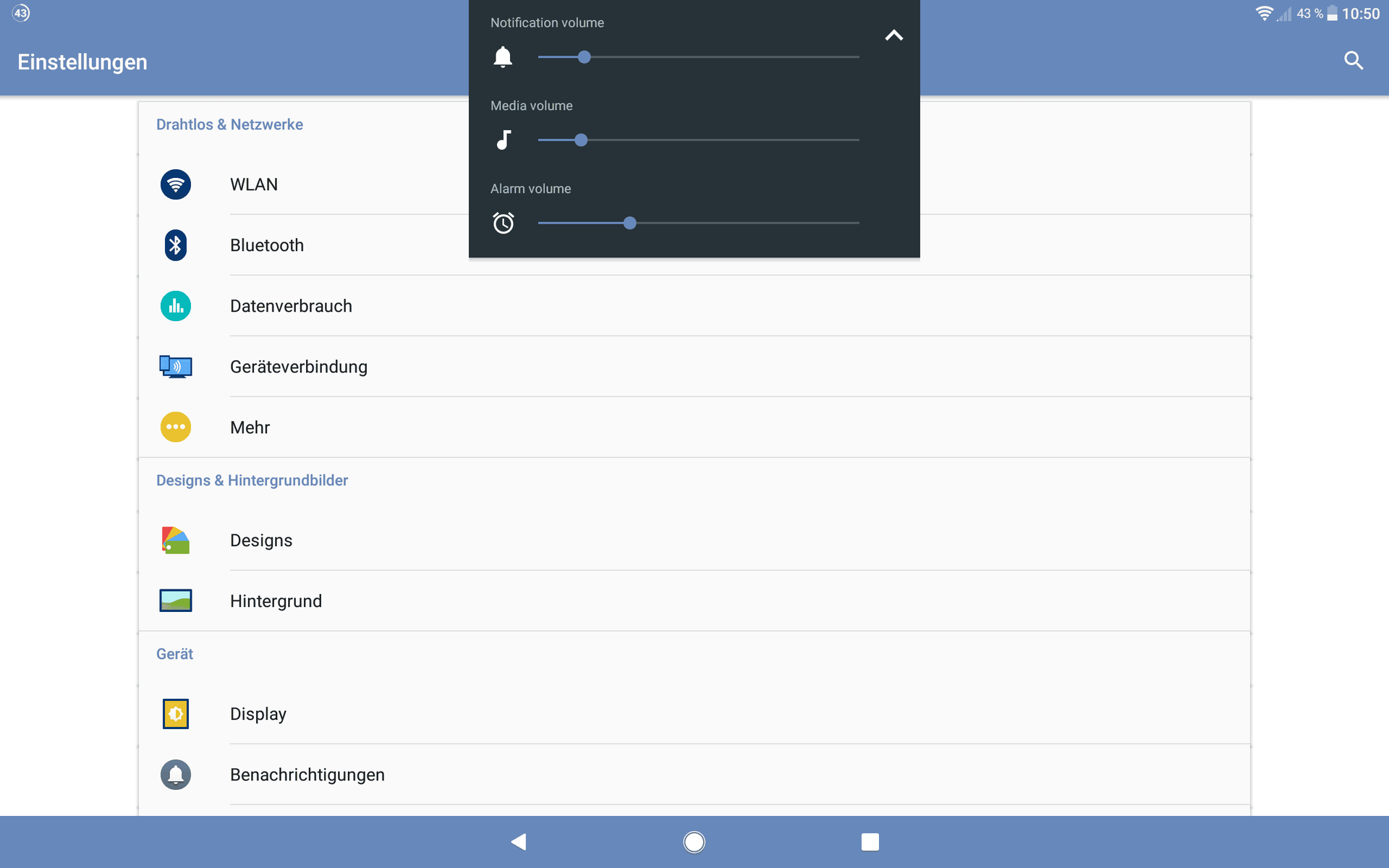Tap the battery indicator in status bar
The width and height of the screenshot is (1389, 868).
(1332, 14)
